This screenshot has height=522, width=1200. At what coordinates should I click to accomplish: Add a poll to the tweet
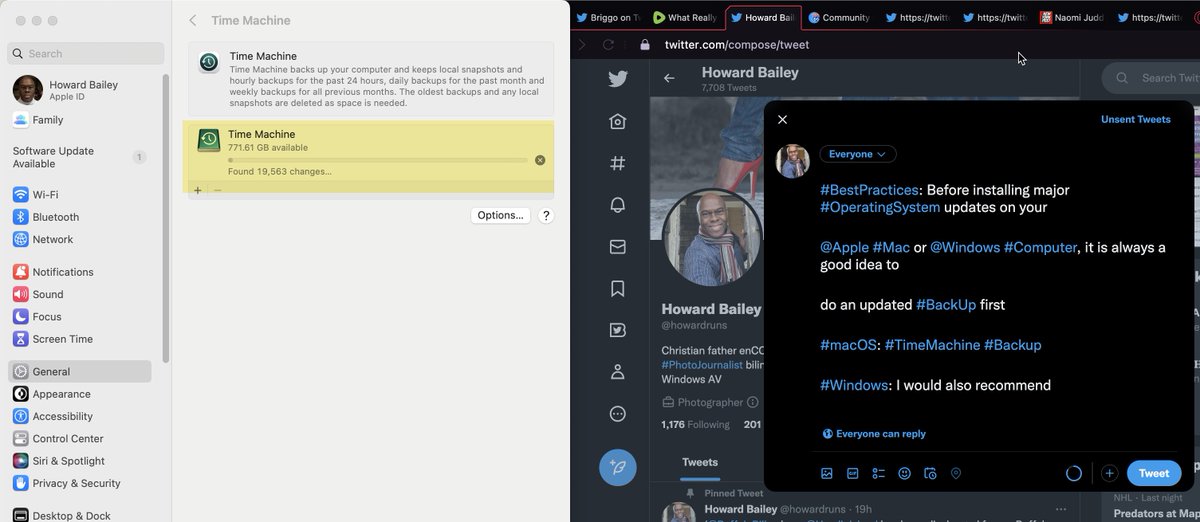879,474
